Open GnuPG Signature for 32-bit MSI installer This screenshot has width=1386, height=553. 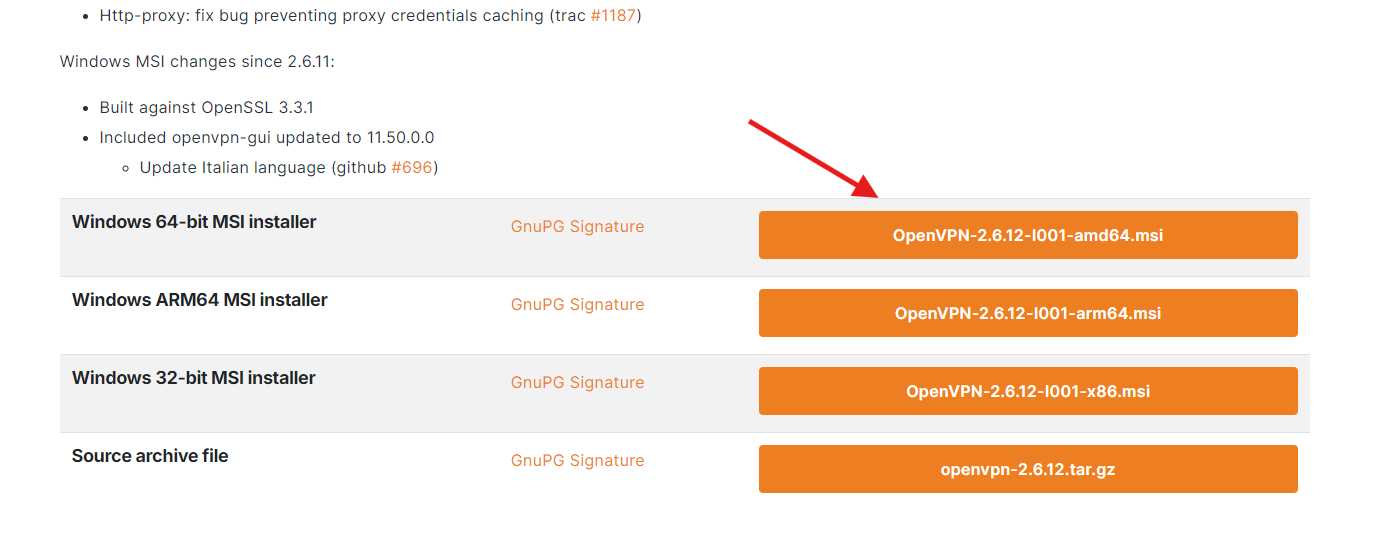[577, 383]
